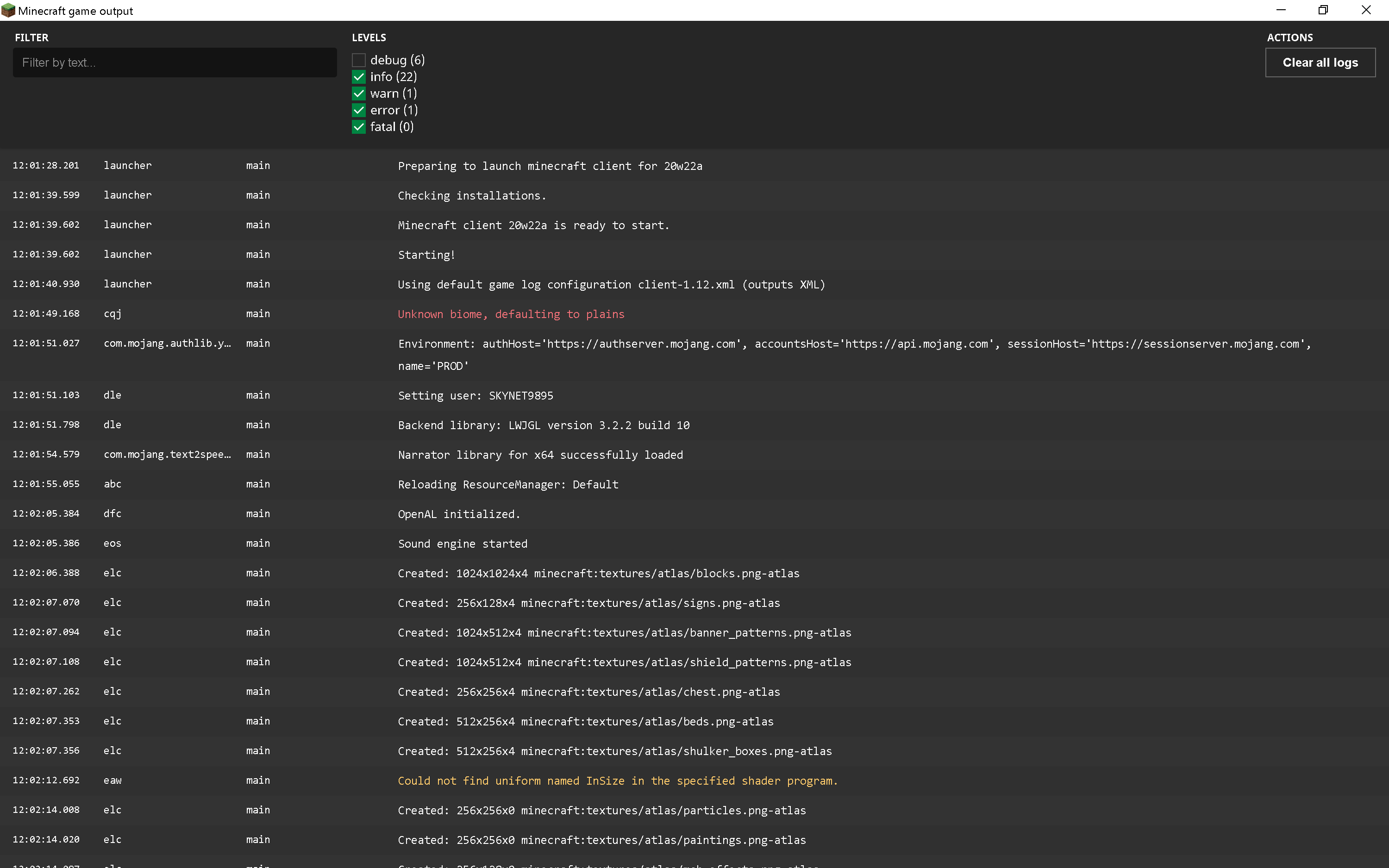Click the Clear all logs button
This screenshot has height=868, width=1389.
click(x=1320, y=62)
